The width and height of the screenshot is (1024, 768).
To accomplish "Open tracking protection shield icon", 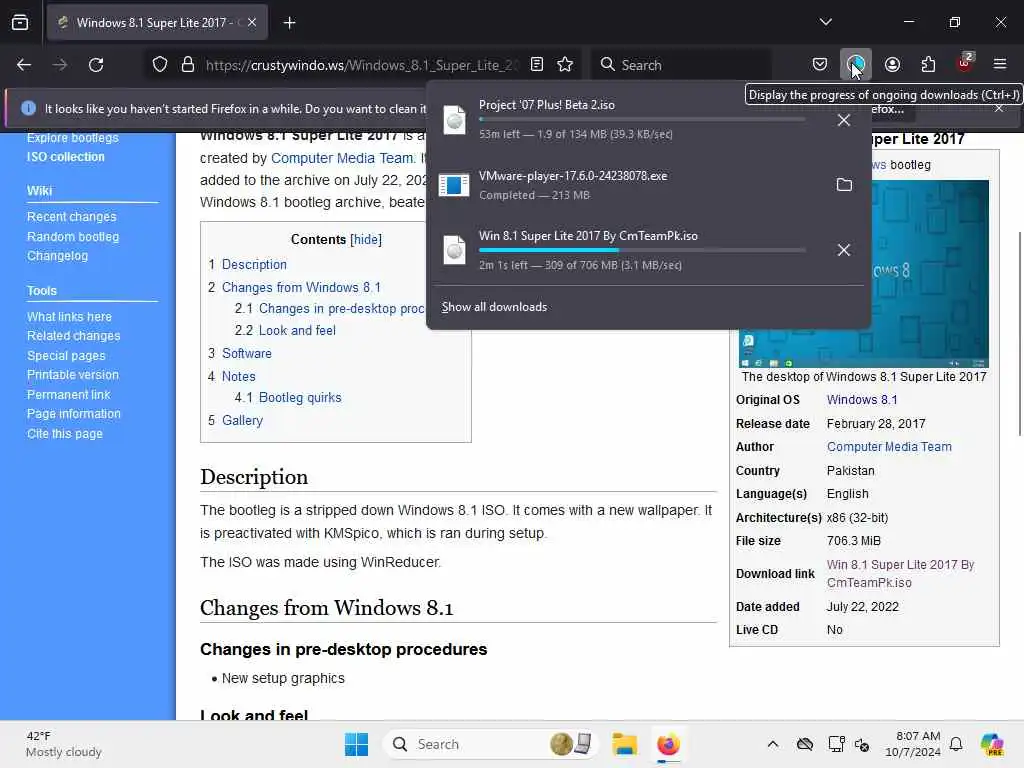I will tap(160, 65).
